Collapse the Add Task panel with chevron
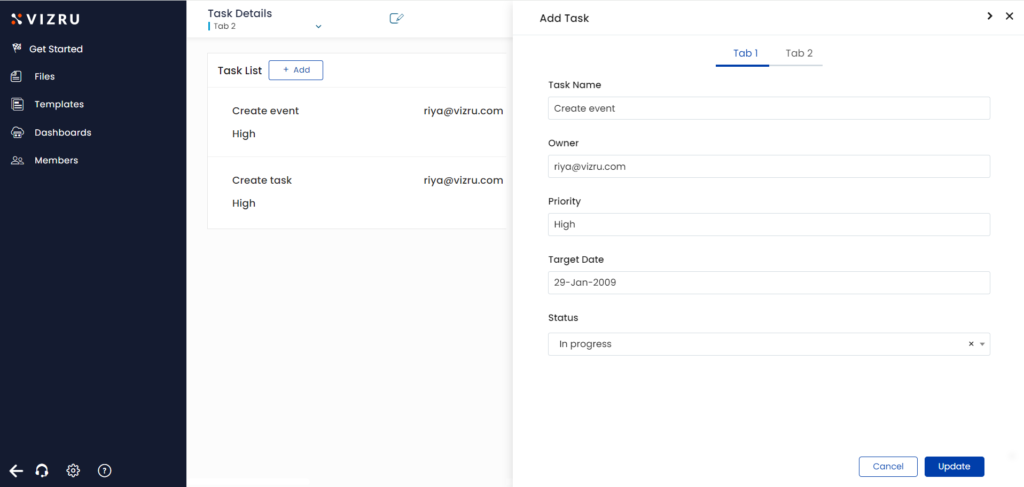This screenshot has height=487, width=1024. [x=989, y=16]
